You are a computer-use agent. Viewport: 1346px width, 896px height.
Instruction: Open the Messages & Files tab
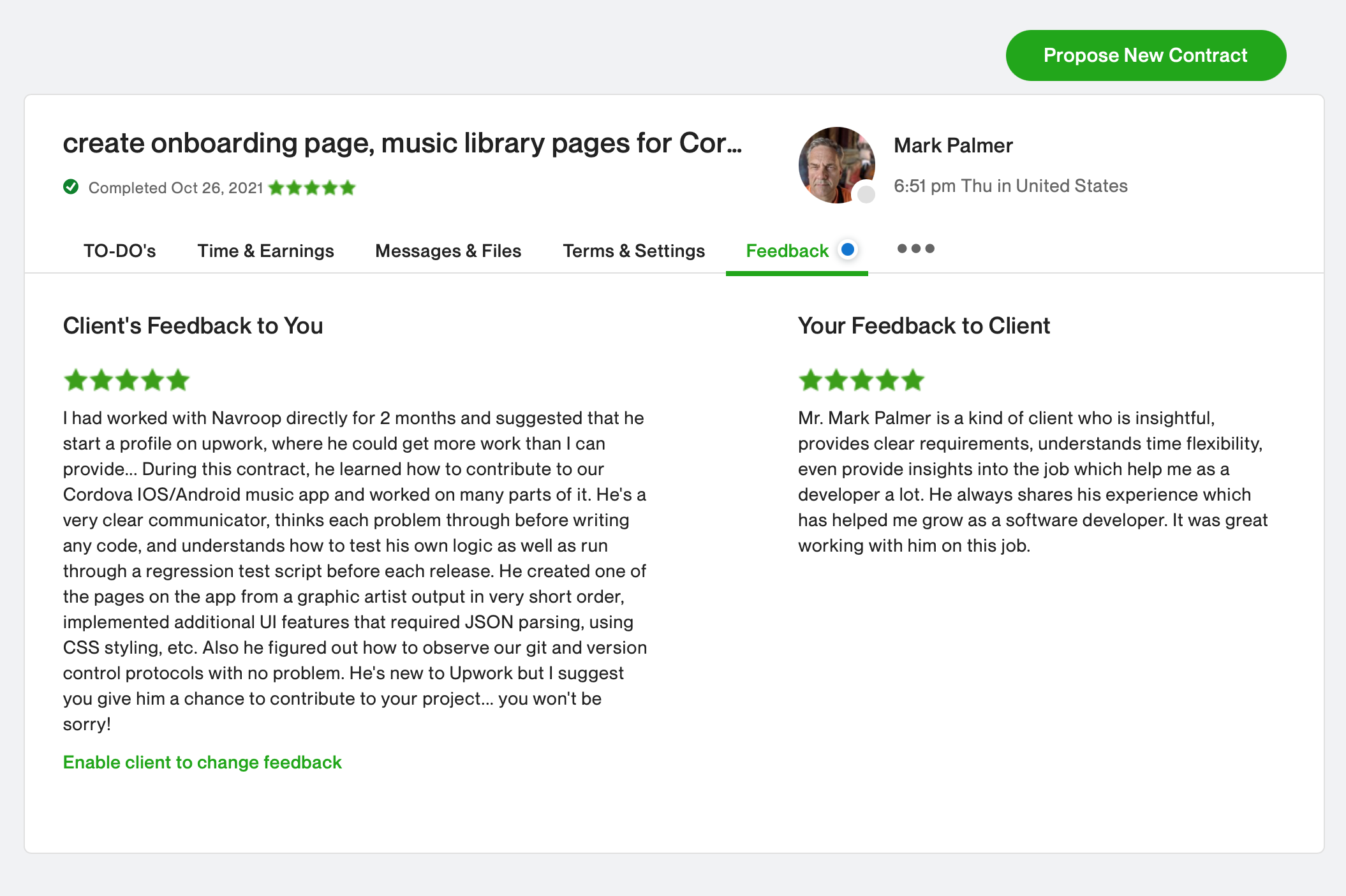(x=448, y=251)
